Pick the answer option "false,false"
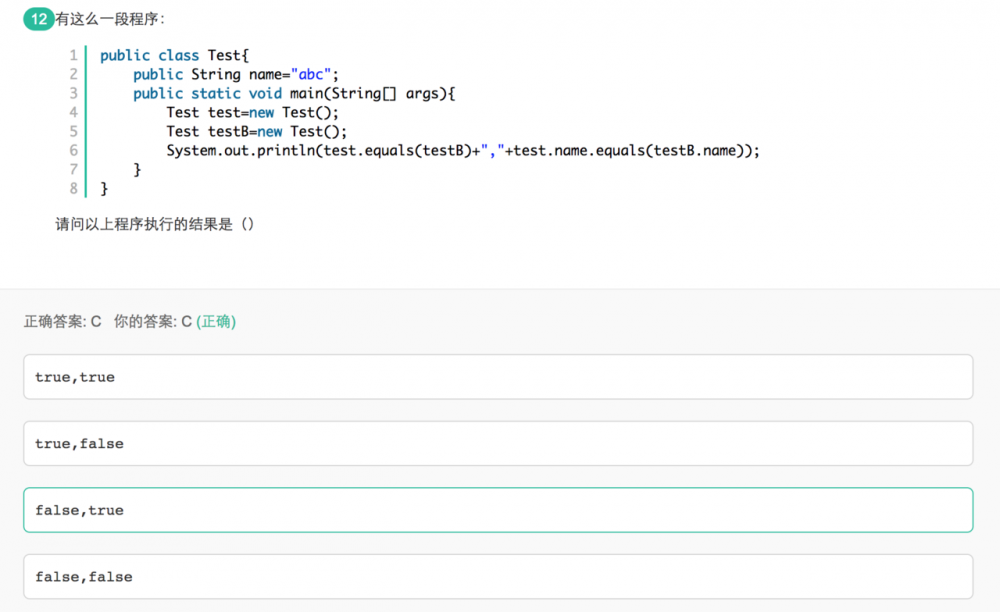 (x=498, y=576)
